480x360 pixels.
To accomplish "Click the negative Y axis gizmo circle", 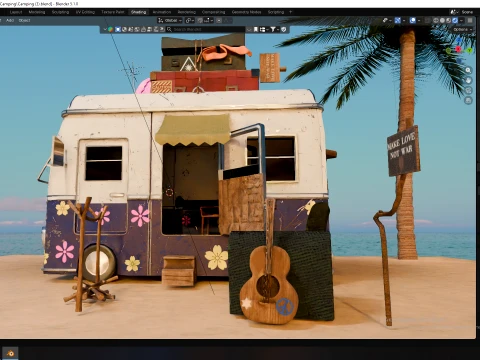I will click(449, 51).
